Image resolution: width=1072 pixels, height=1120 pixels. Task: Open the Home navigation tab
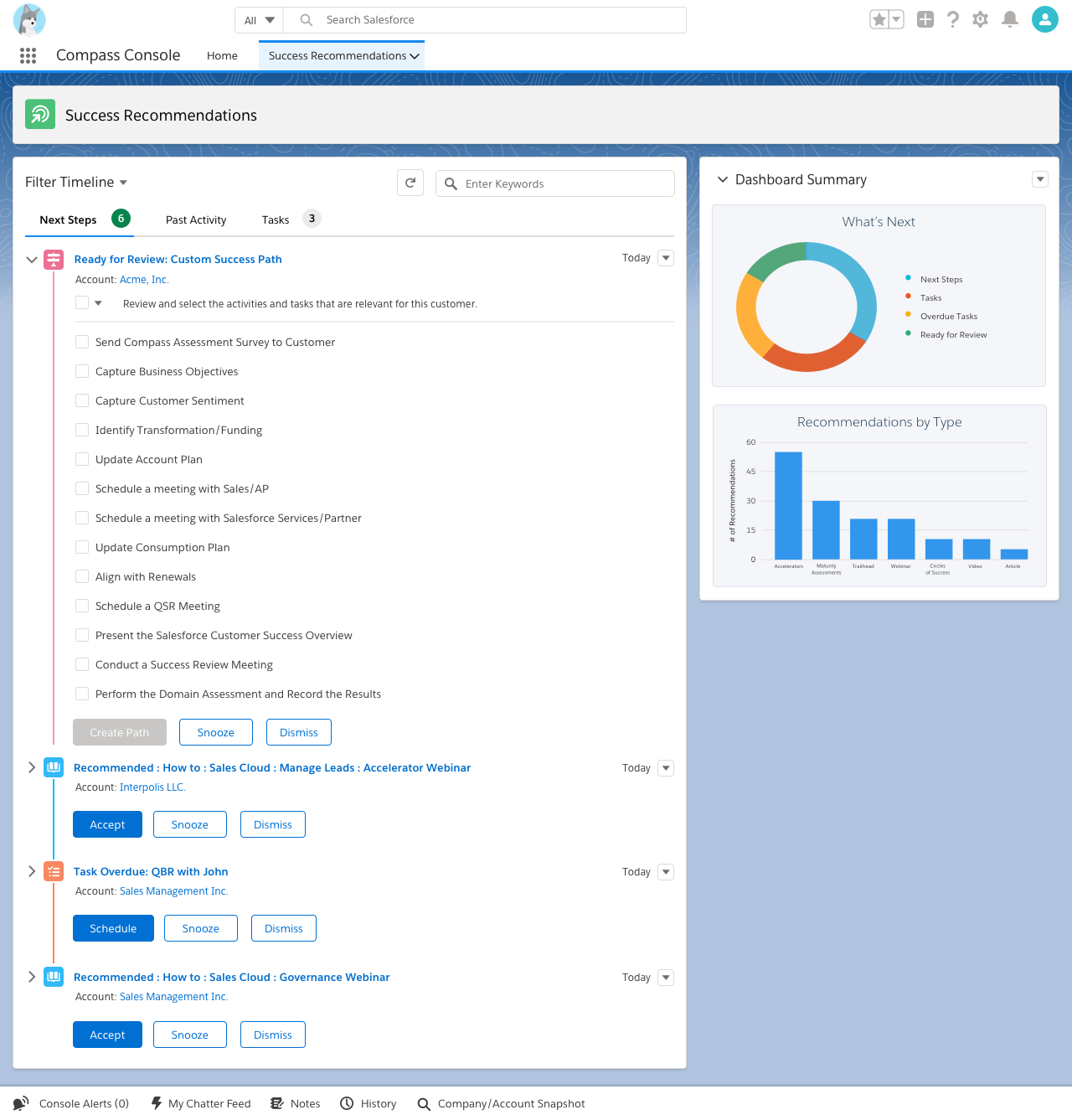click(x=222, y=55)
